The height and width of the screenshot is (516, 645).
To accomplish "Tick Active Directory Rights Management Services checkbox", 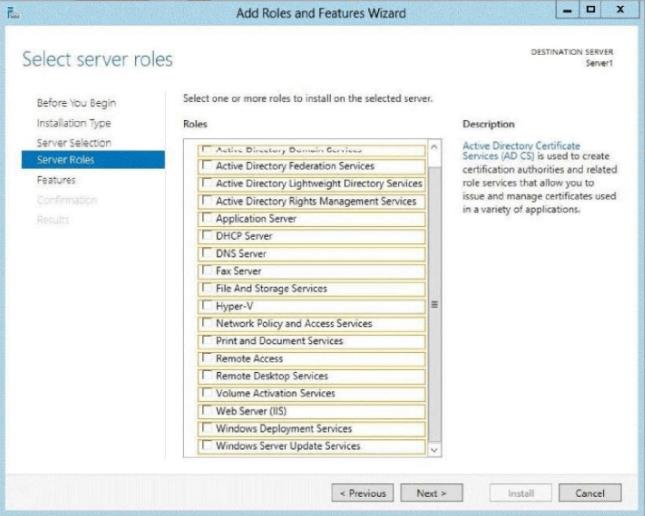I will (208, 200).
